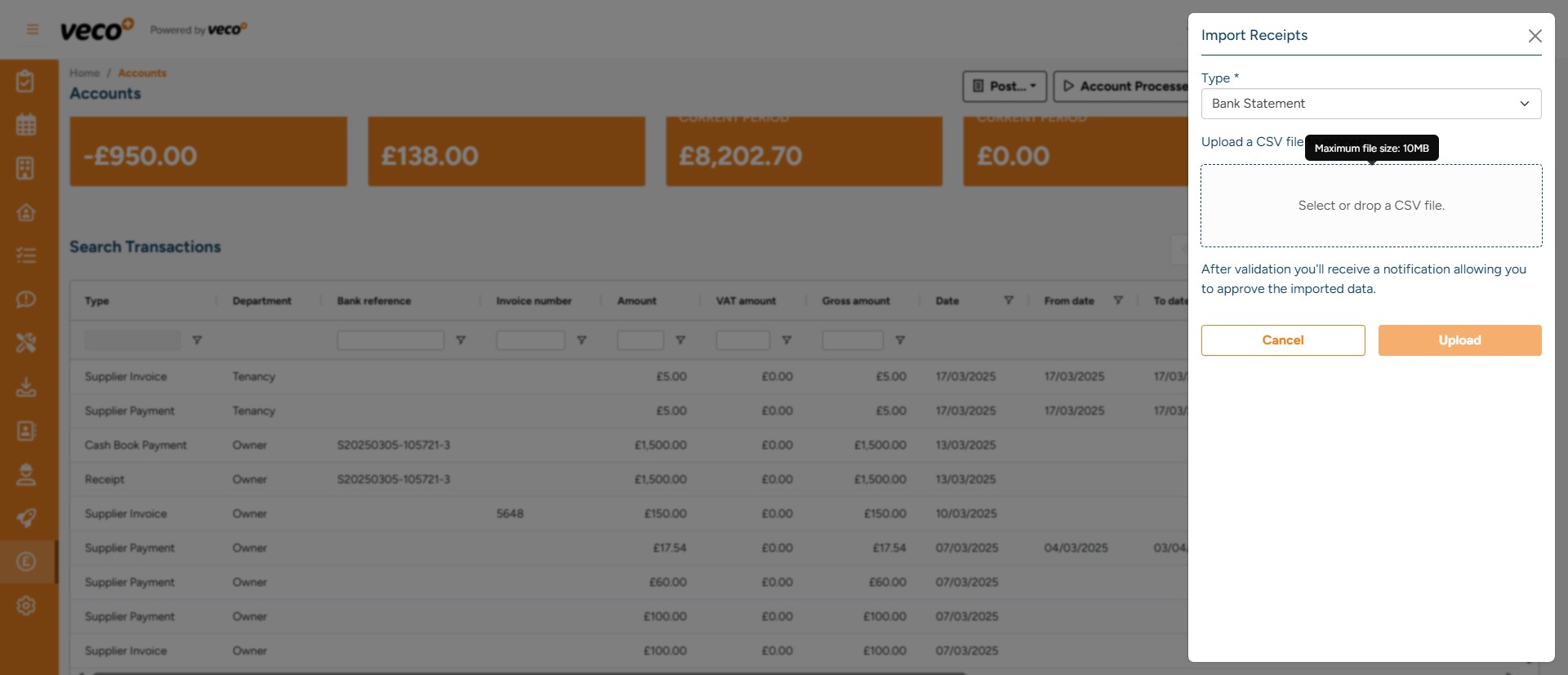The image size is (1568, 675).
Task: Click the Bank reference filter input
Action: pyautogui.click(x=390, y=340)
